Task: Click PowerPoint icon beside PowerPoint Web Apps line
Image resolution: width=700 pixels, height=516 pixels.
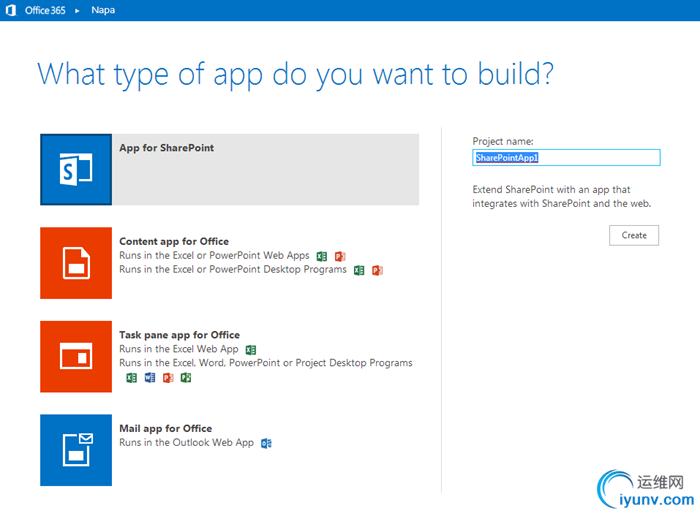Action: 340,256
